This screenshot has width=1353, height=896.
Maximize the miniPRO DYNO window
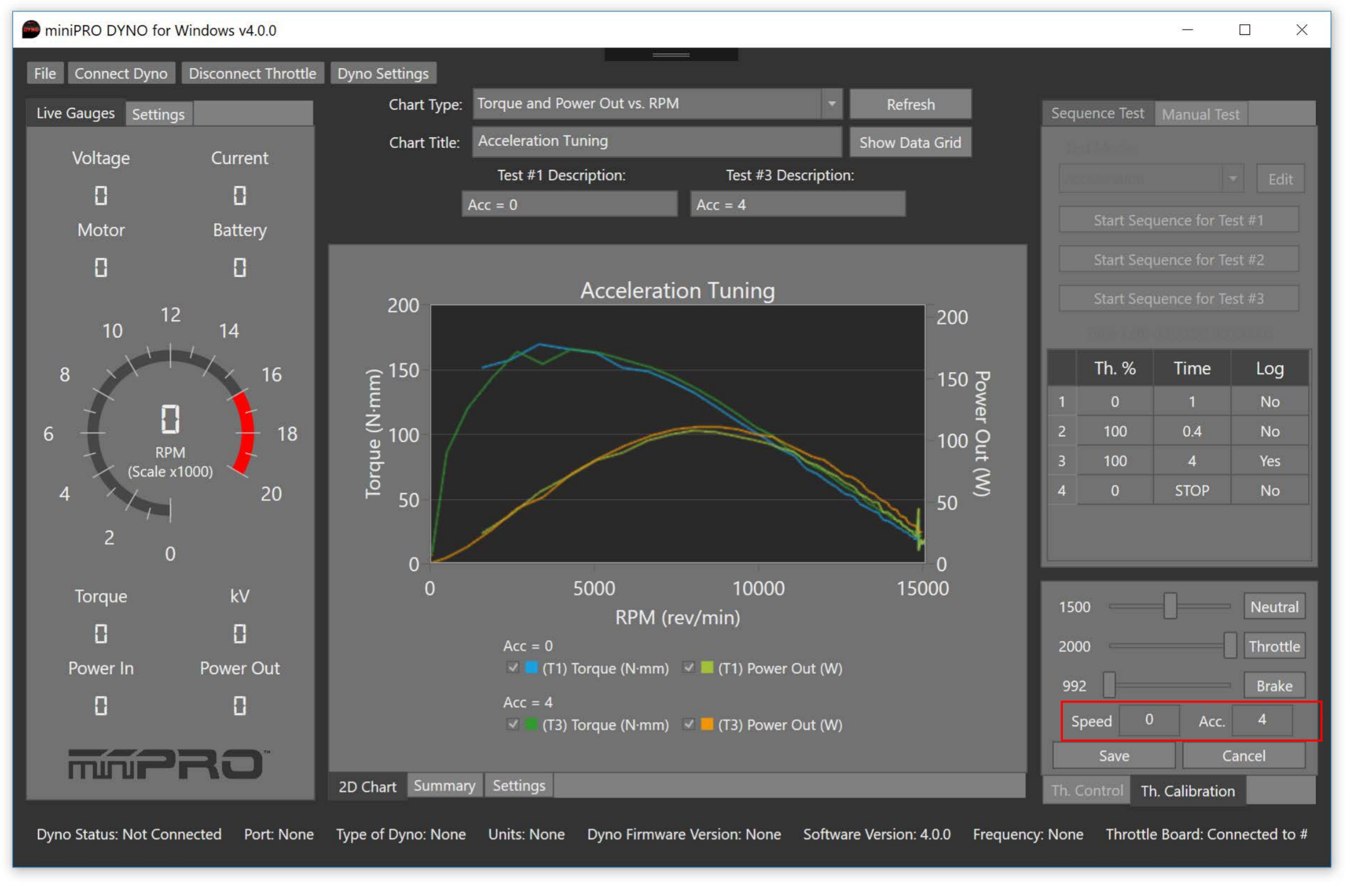tap(1244, 30)
